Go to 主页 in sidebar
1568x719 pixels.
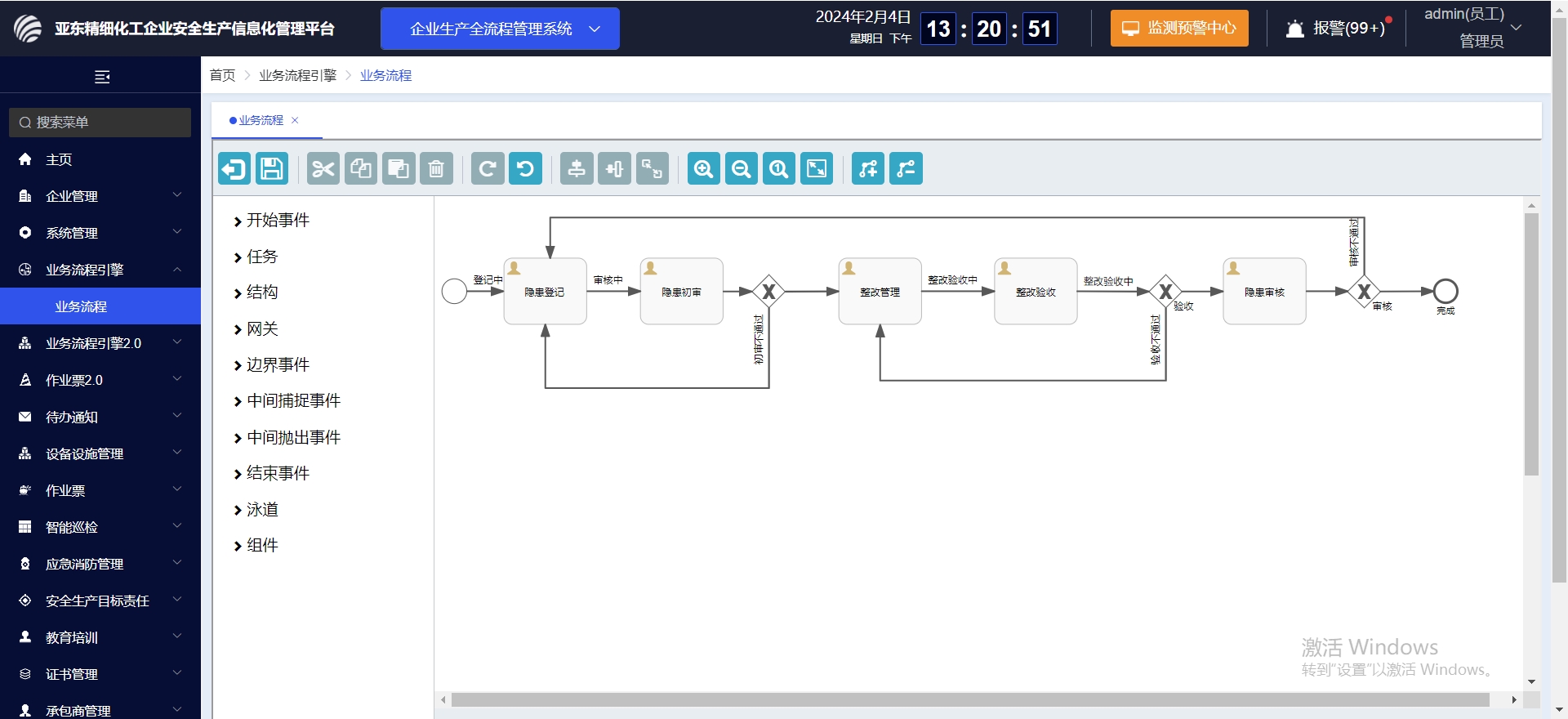click(100, 159)
